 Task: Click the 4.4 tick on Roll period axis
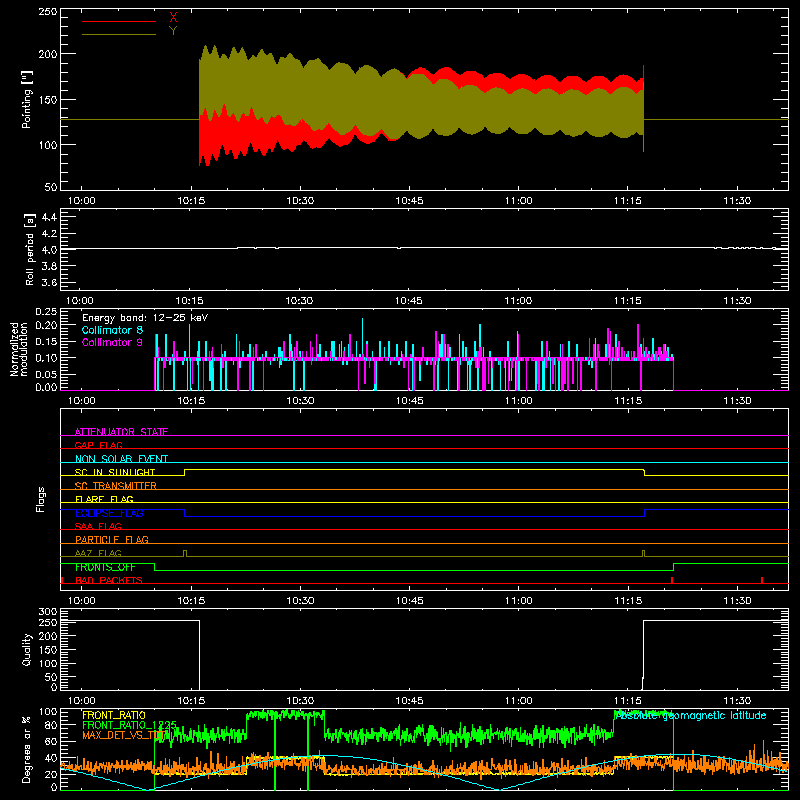tap(49, 217)
